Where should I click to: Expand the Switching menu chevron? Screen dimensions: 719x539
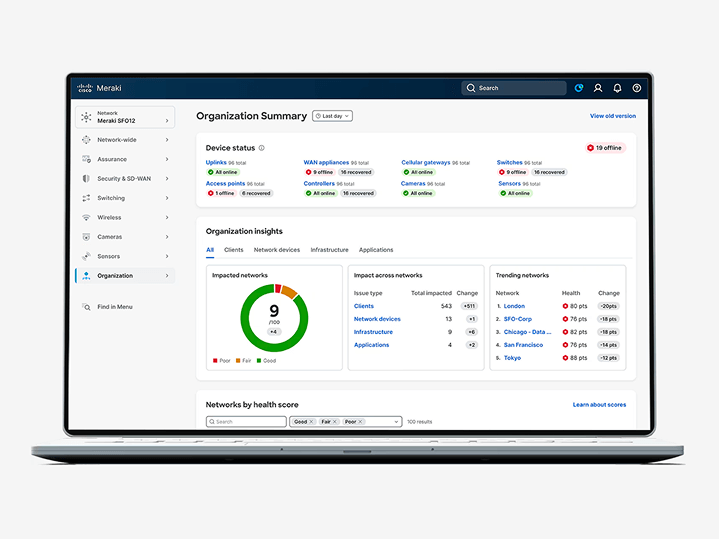pyautogui.click(x=167, y=198)
